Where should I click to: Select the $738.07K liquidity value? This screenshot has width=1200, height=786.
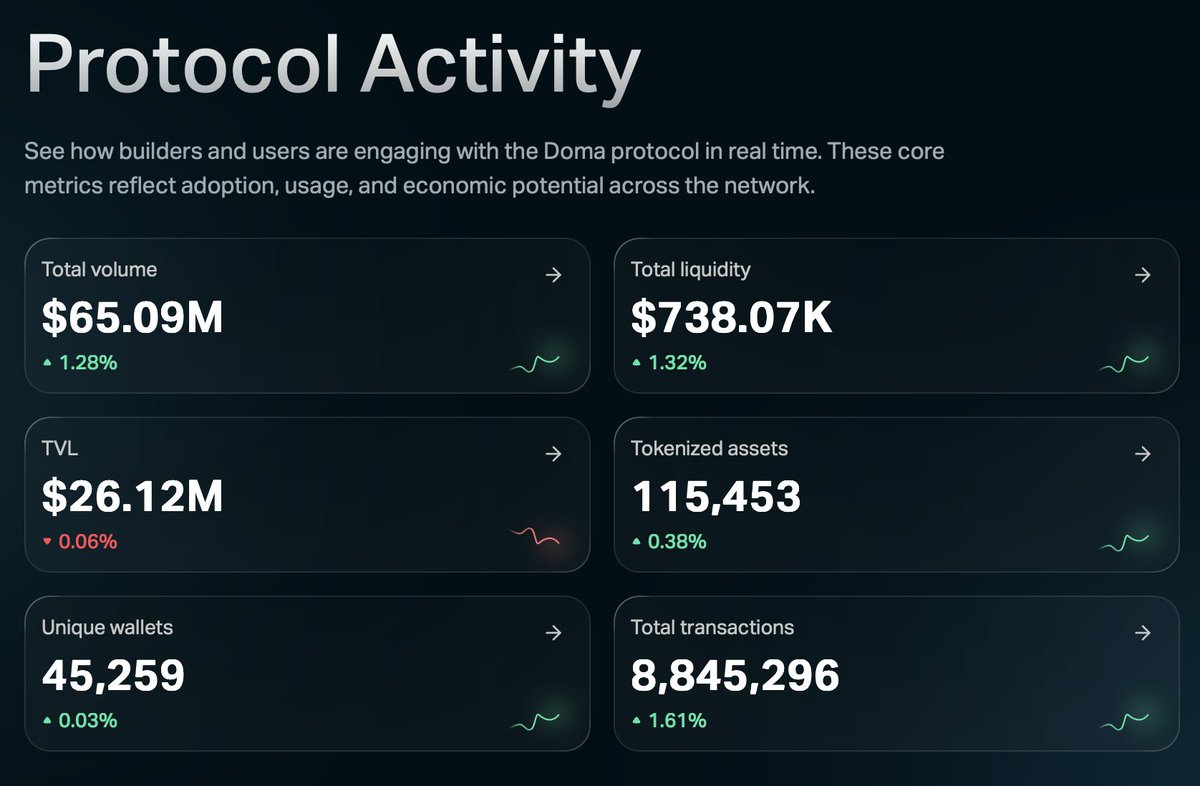tap(731, 317)
